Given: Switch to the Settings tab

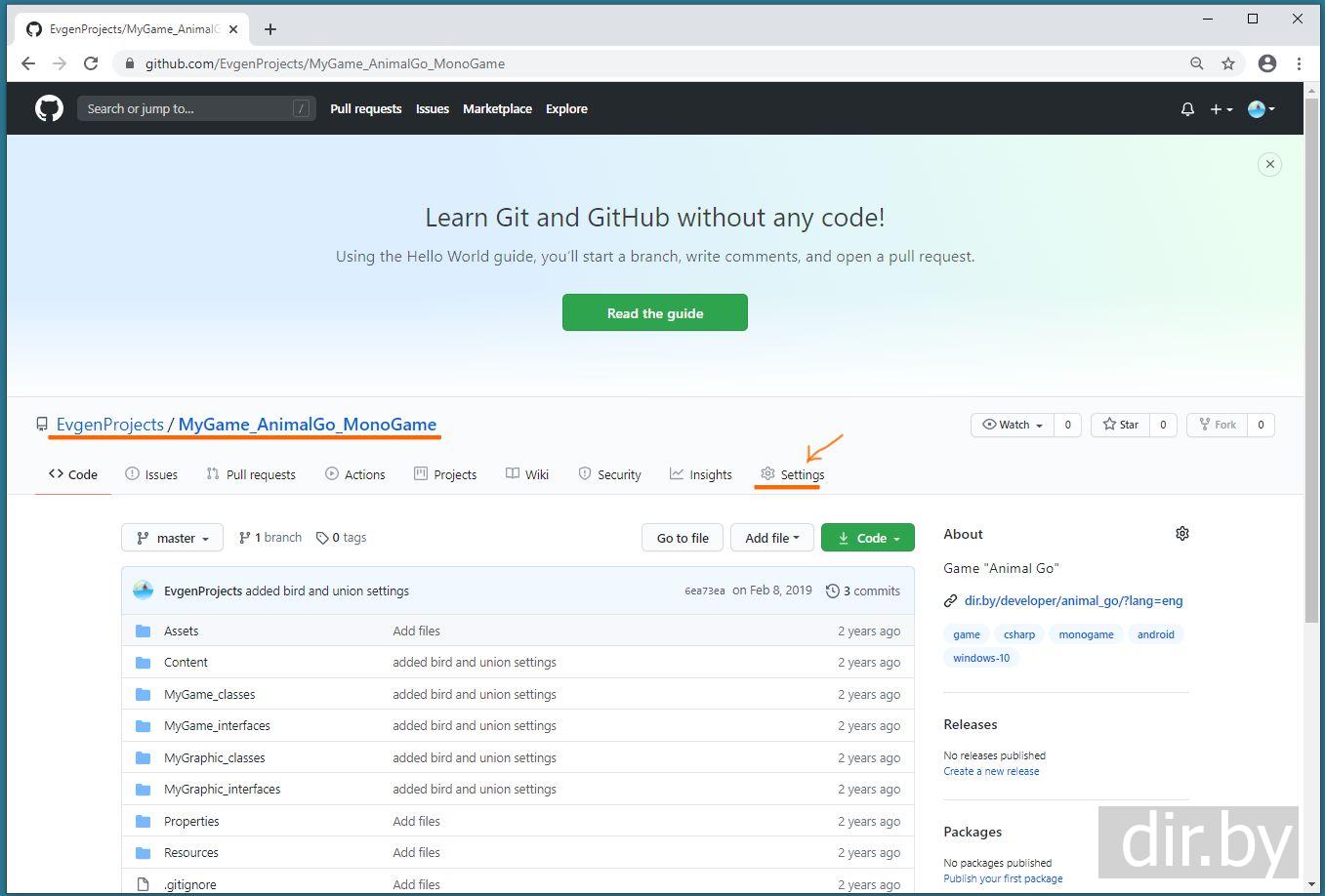Looking at the screenshot, I should 792,474.
